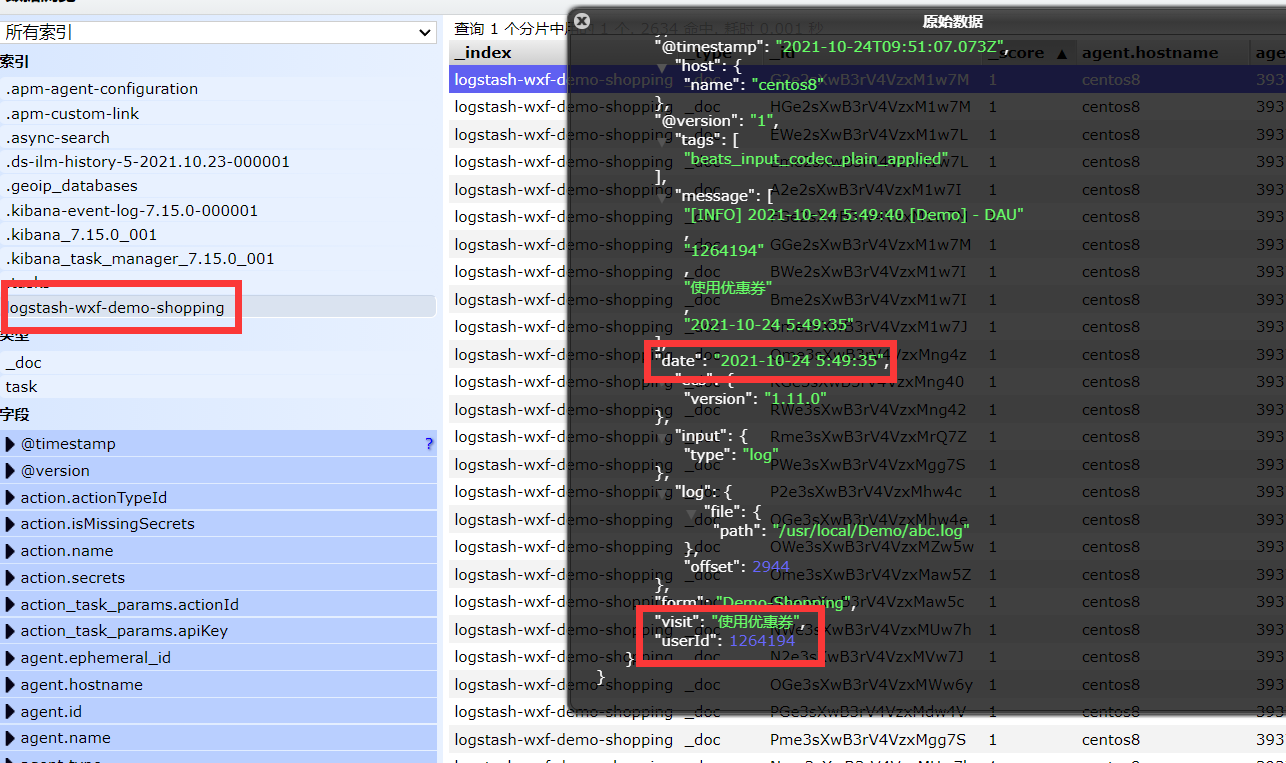
Task: Click the "/usr/local/Demo/abc.log" path value
Action: pos(871,530)
